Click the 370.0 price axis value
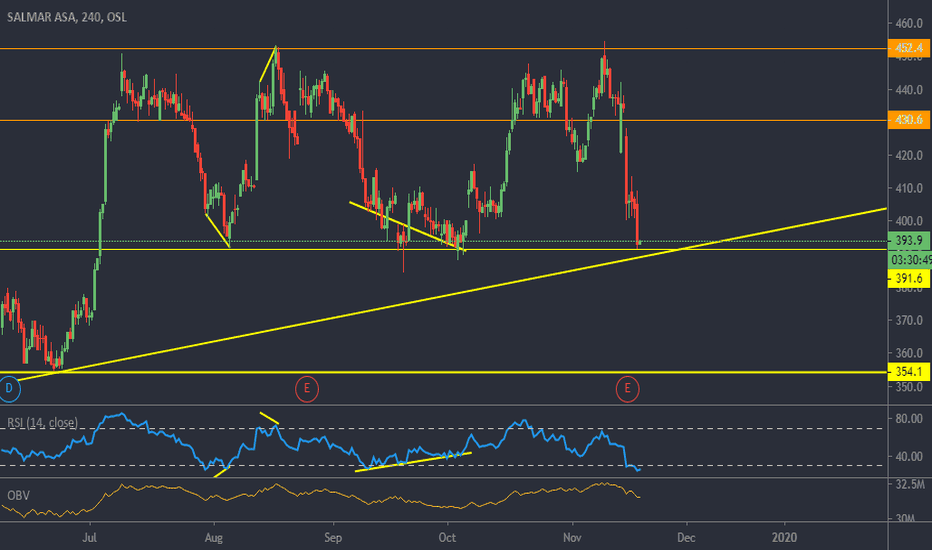Image resolution: width=932 pixels, height=550 pixels. [x=909, y=320]
